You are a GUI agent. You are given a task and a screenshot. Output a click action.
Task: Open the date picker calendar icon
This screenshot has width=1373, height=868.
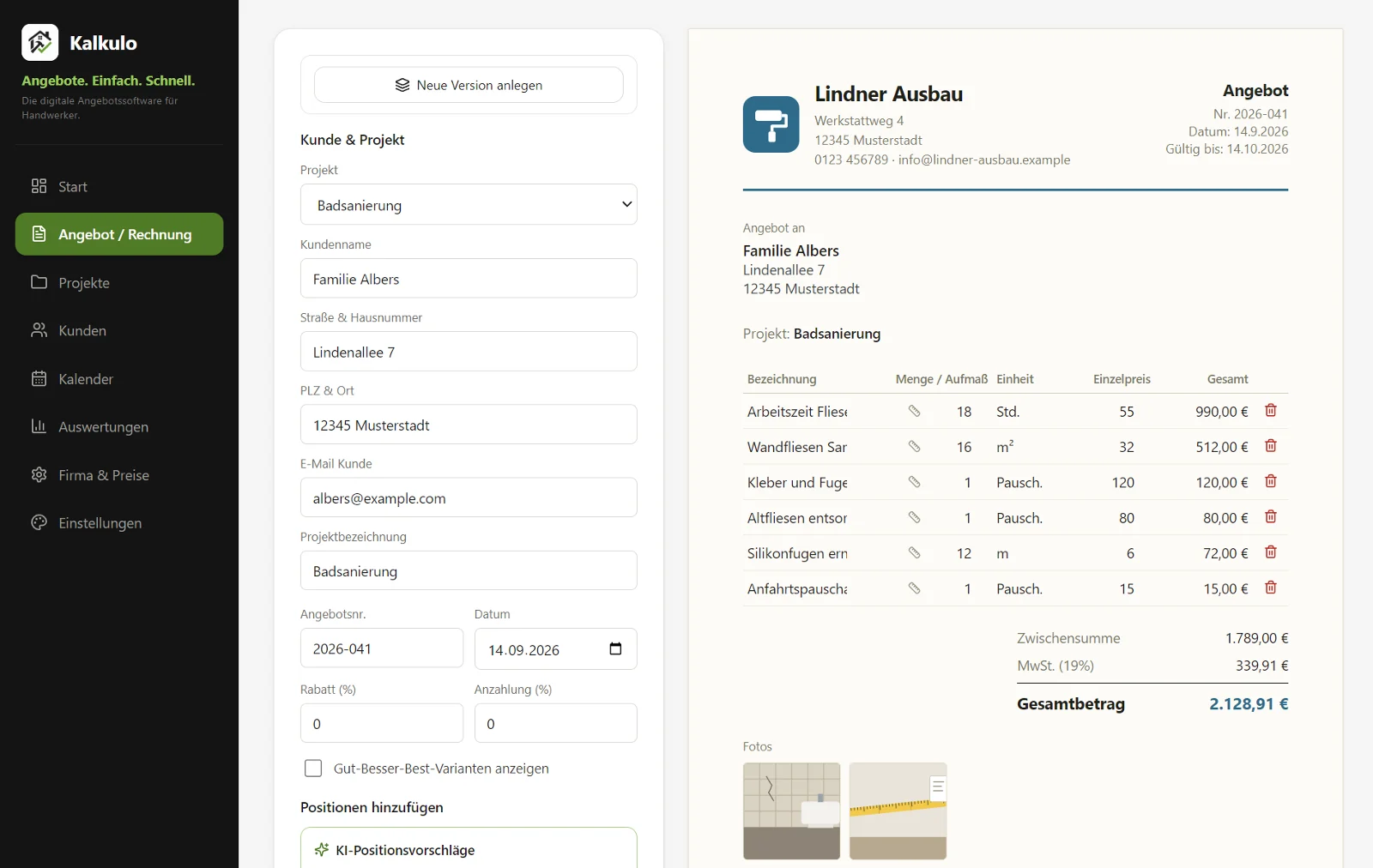coord(615,648)
